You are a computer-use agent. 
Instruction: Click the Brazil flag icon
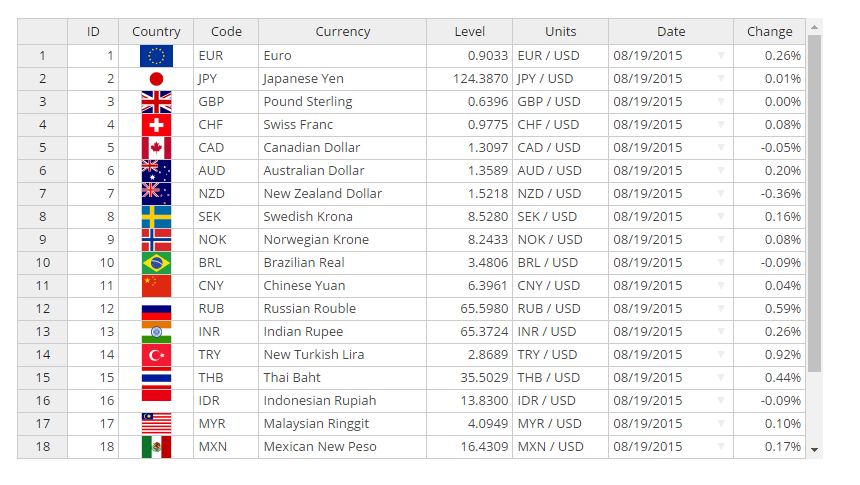click(156, 263)
